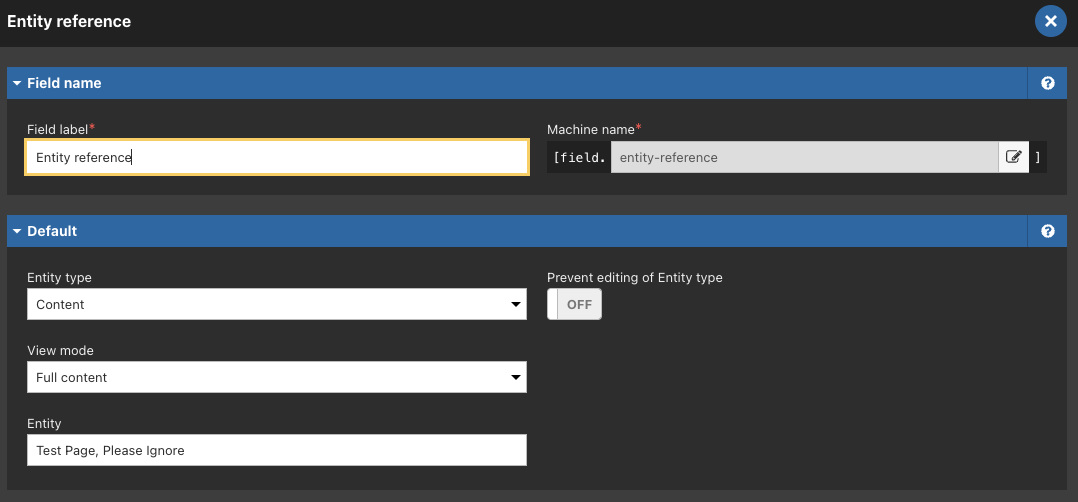Screen dimensions: 1078x502
Task: Focus the Field label text input
Action: coord(277,157)
